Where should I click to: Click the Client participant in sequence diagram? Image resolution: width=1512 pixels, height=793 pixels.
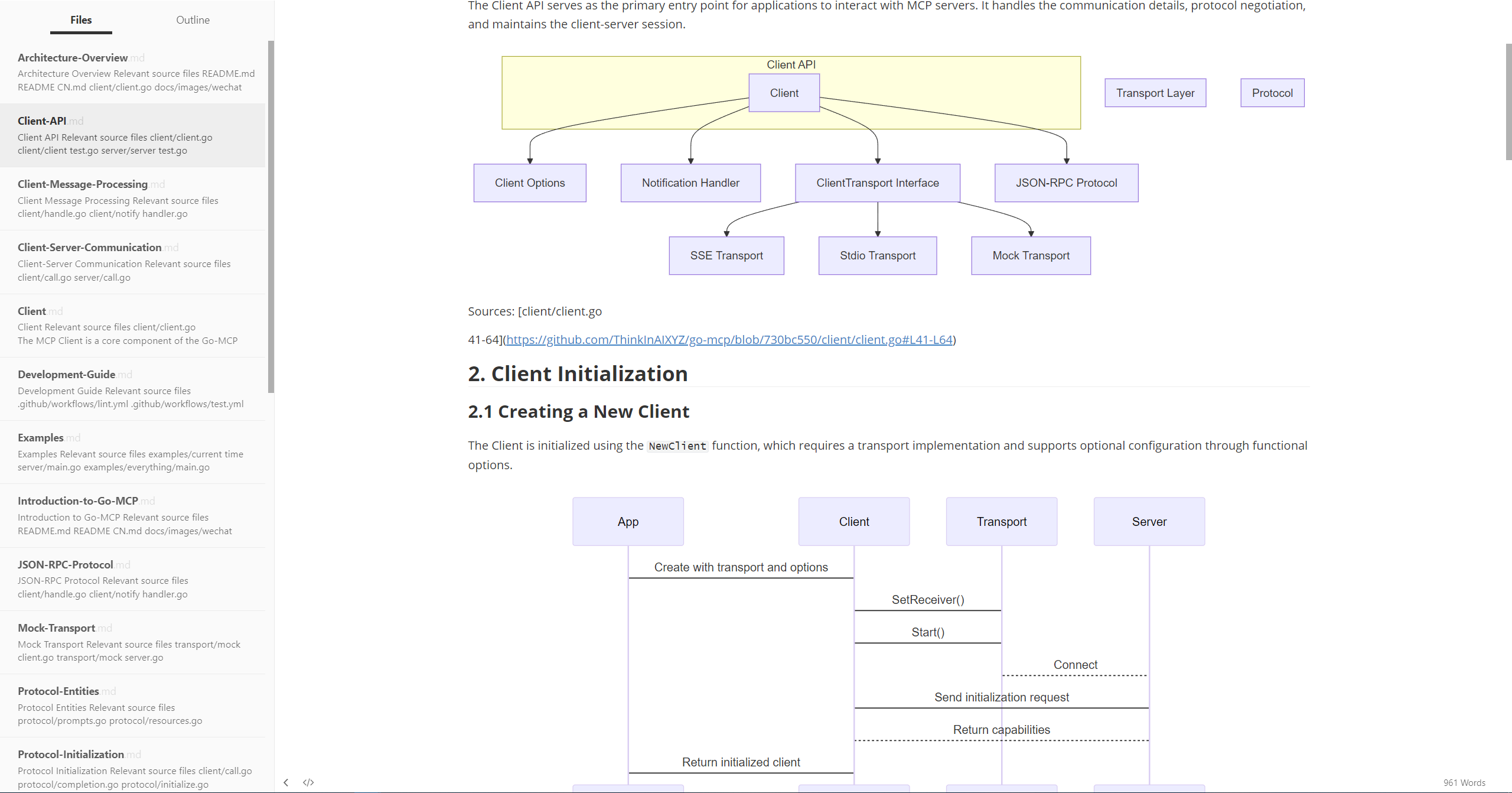pos(854,521)
